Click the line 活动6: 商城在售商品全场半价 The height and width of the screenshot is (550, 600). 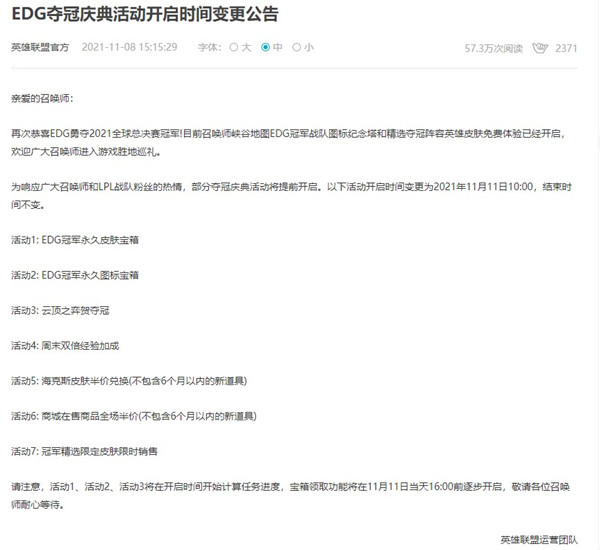click(x=134, y=416)
